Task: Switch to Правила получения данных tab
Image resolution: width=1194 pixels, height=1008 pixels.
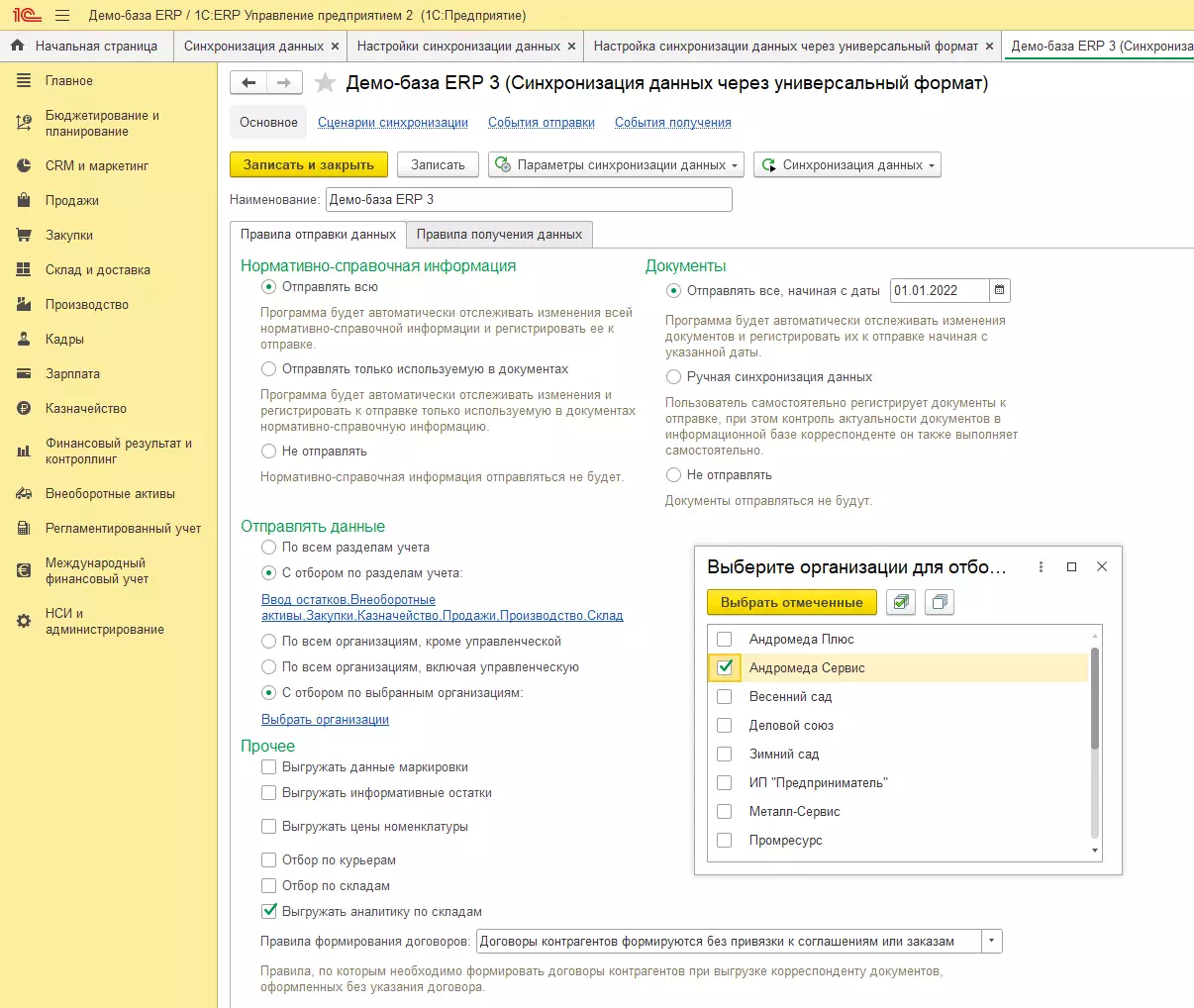Action: (499, 235)
